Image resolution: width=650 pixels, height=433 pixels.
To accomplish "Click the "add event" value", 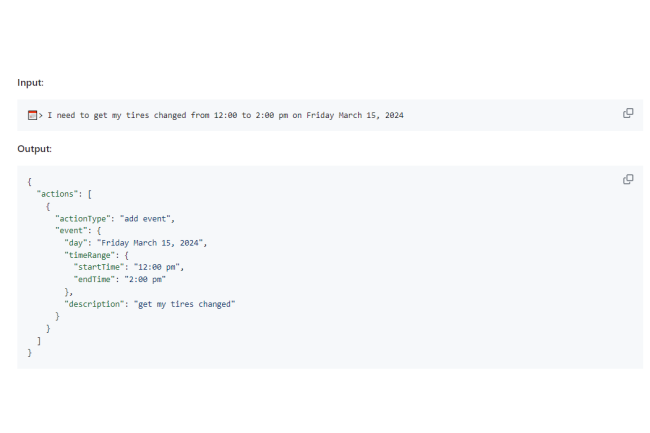I will point(147,217).
